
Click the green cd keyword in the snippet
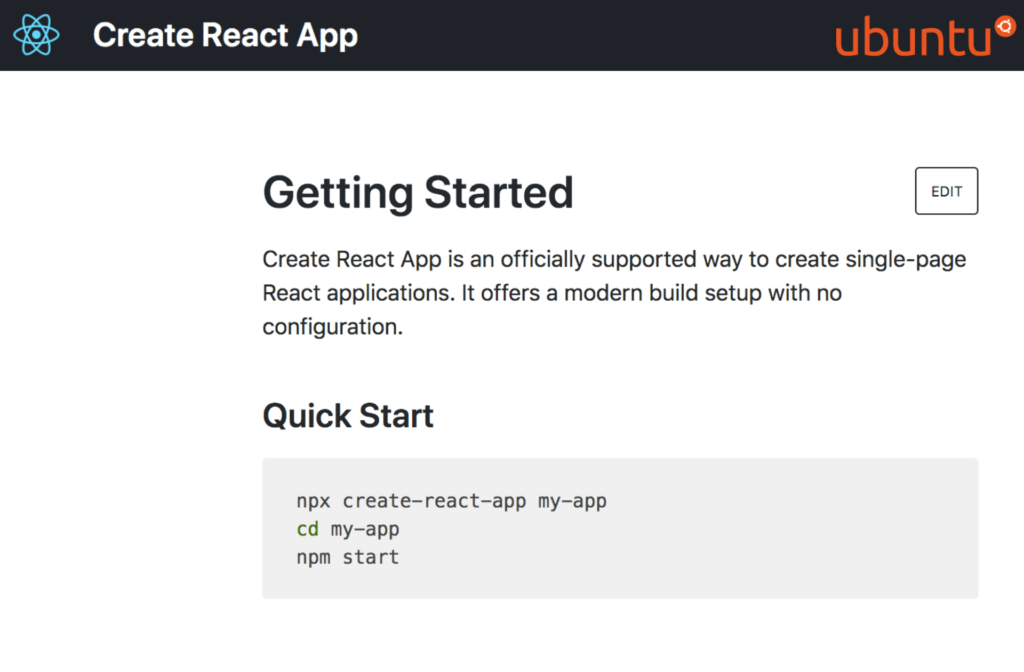(x=307, y=529)
